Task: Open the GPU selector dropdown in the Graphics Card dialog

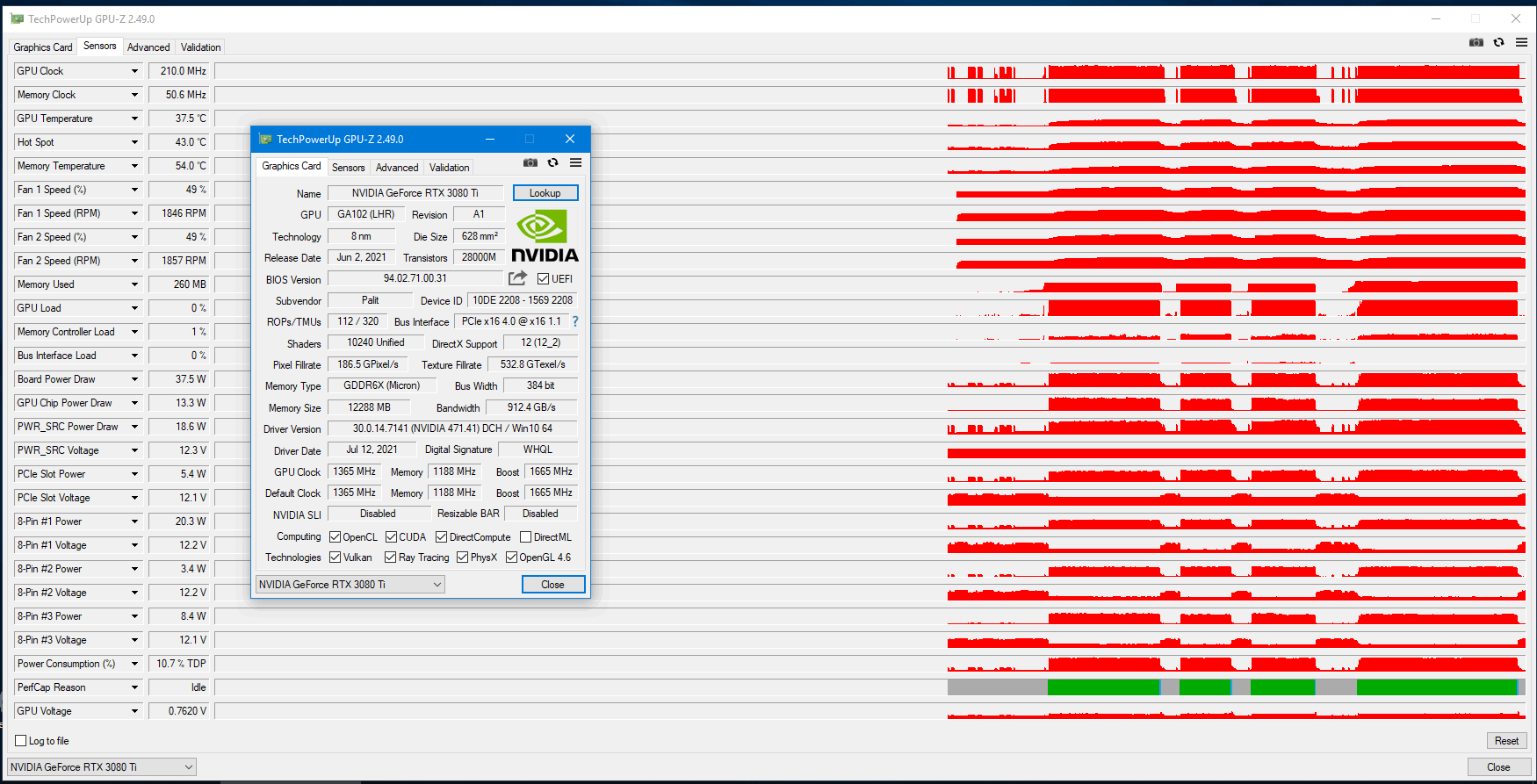Action: [350, 585]
